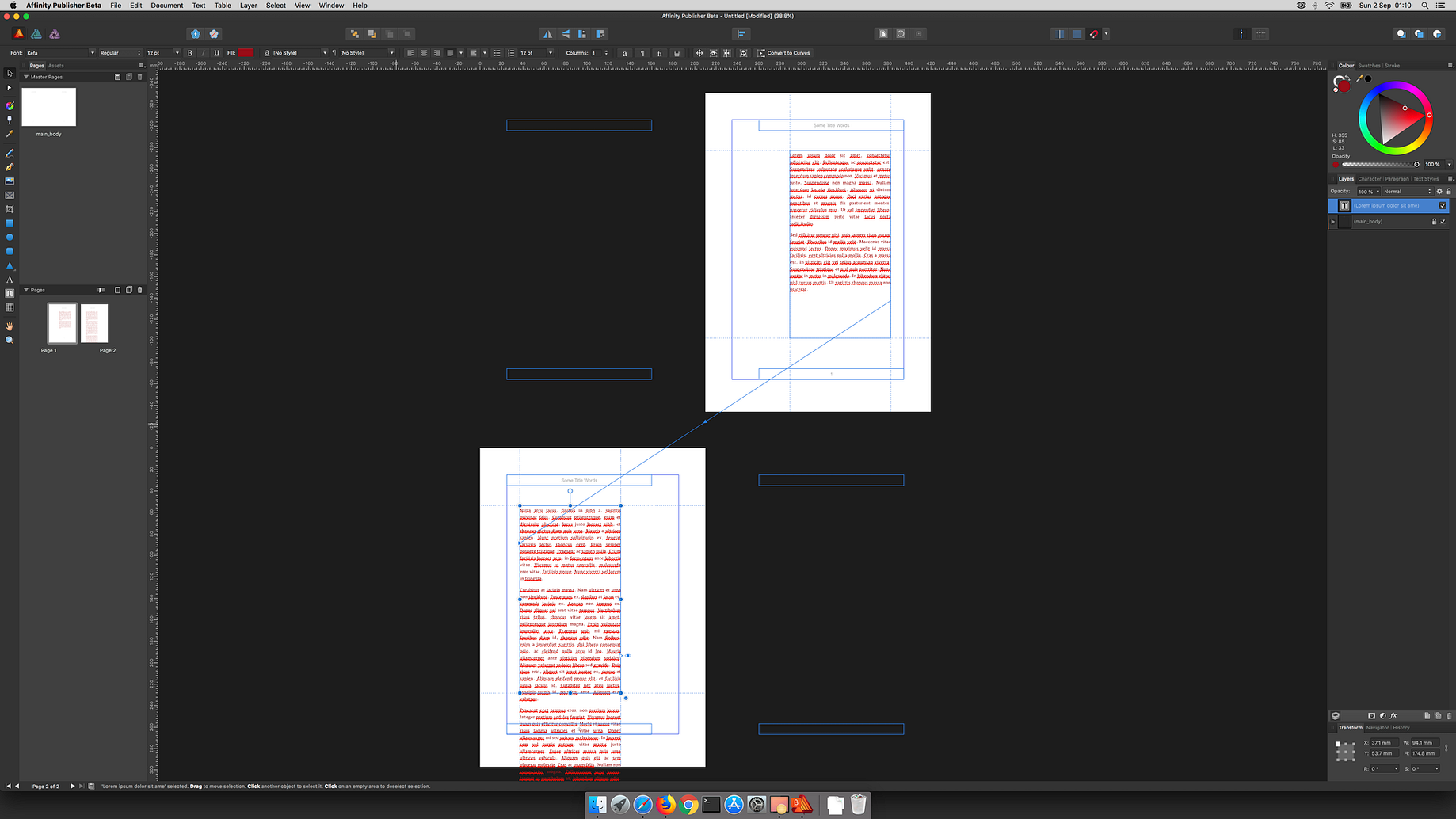
Task: Toggle visibility of Lorem ipsum layer
Action: (x=1443, y=206)
